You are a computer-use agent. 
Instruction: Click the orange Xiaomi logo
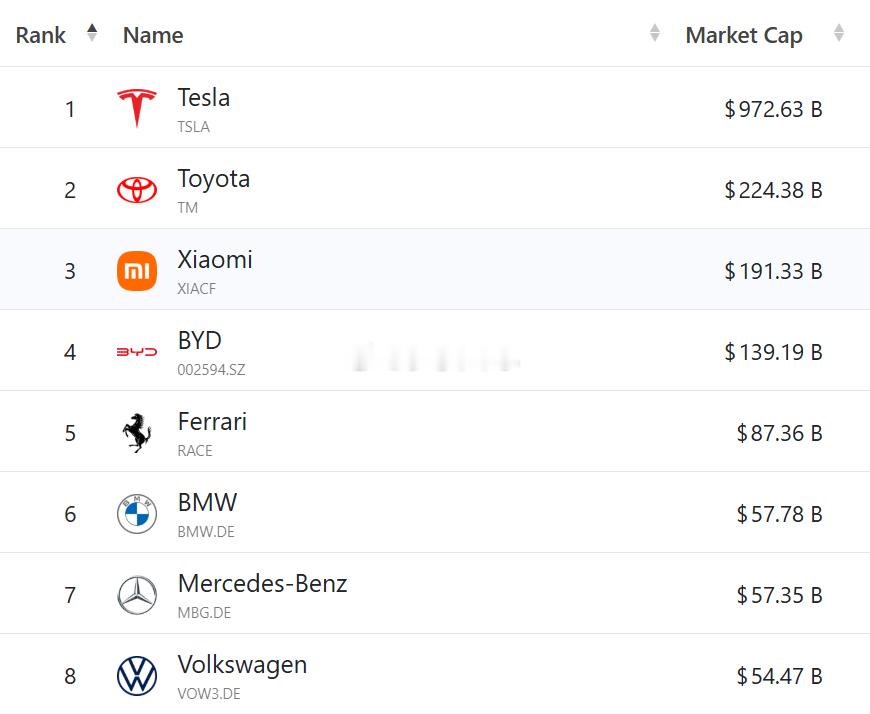coord(137,271)
